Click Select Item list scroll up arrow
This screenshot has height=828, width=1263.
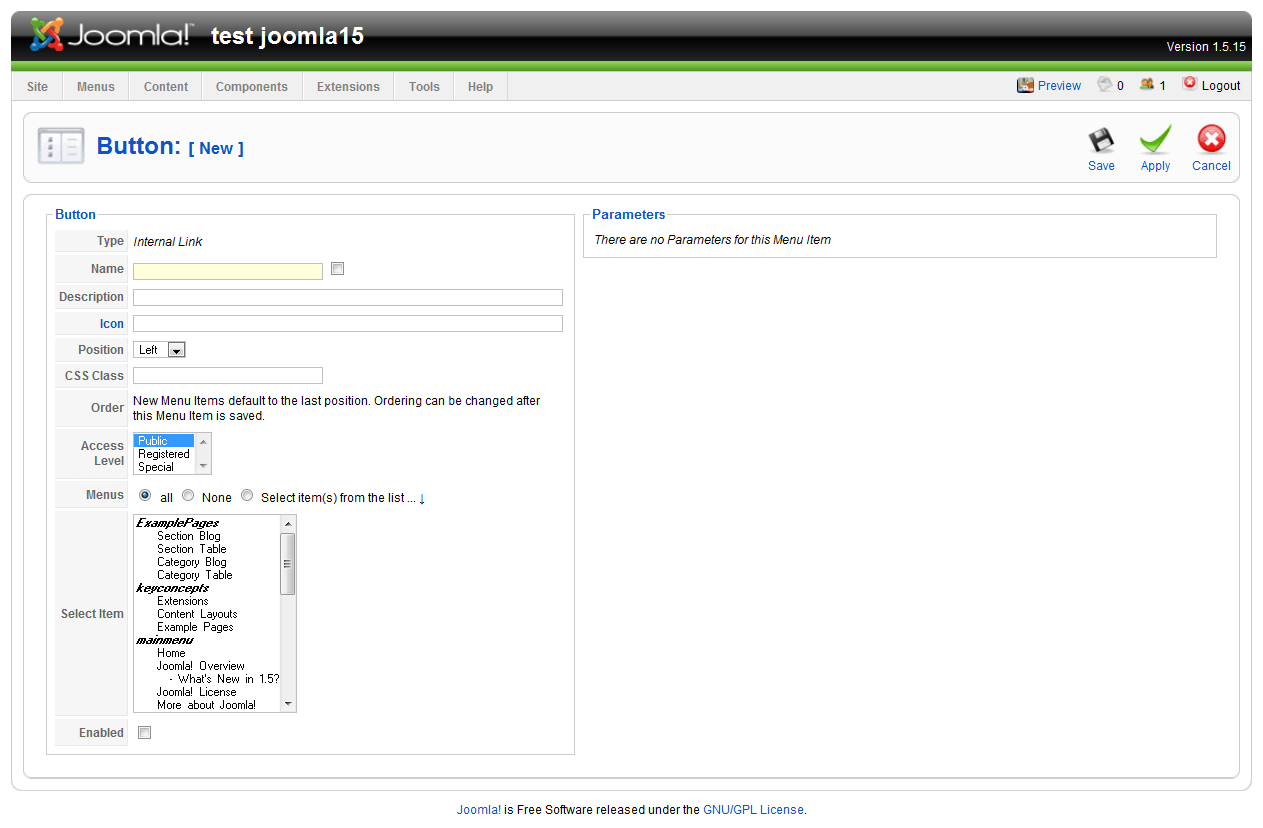click(288, 523)
